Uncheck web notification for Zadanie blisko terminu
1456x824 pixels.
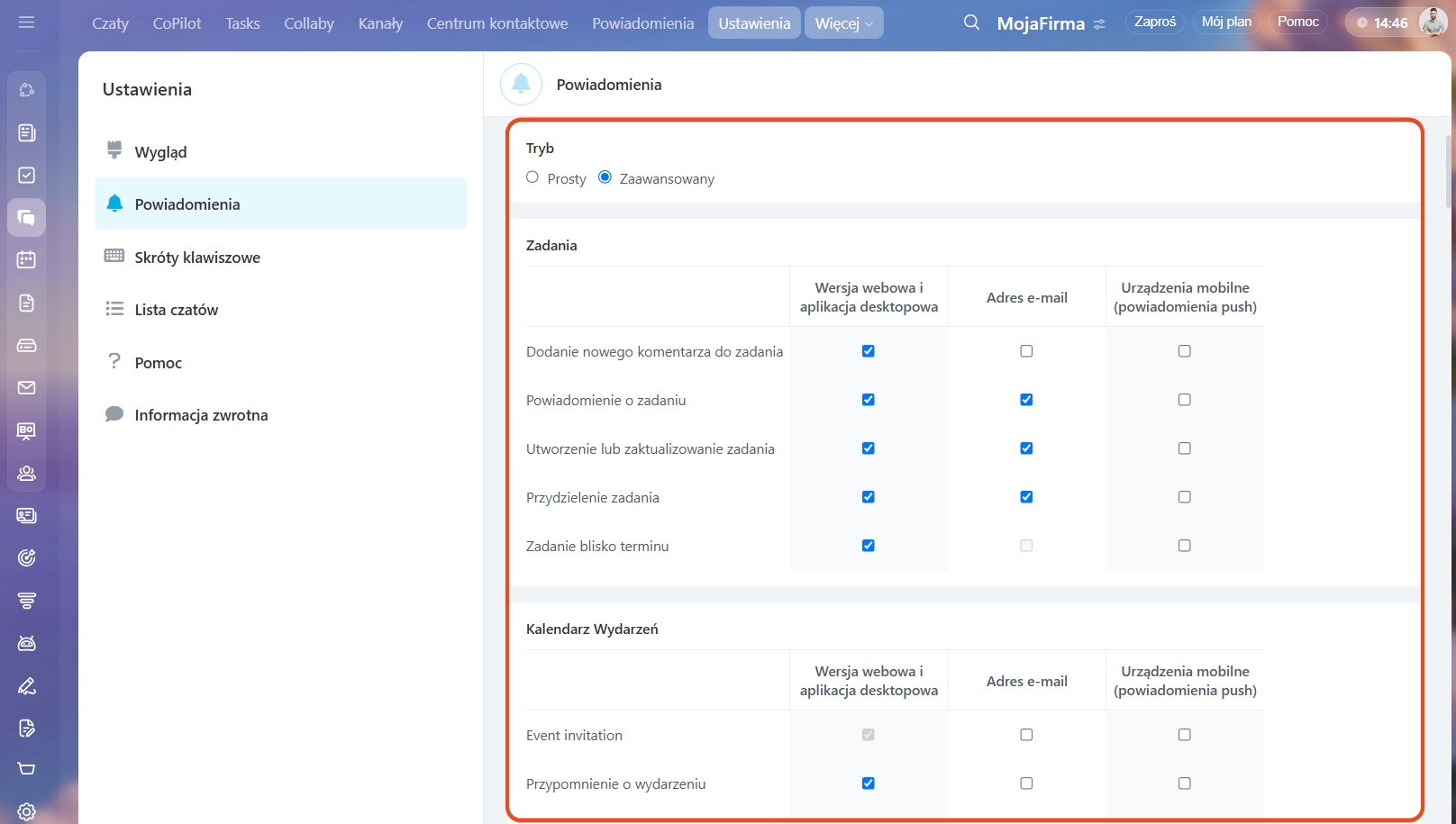pyautogui.click(x=869, y=546)
